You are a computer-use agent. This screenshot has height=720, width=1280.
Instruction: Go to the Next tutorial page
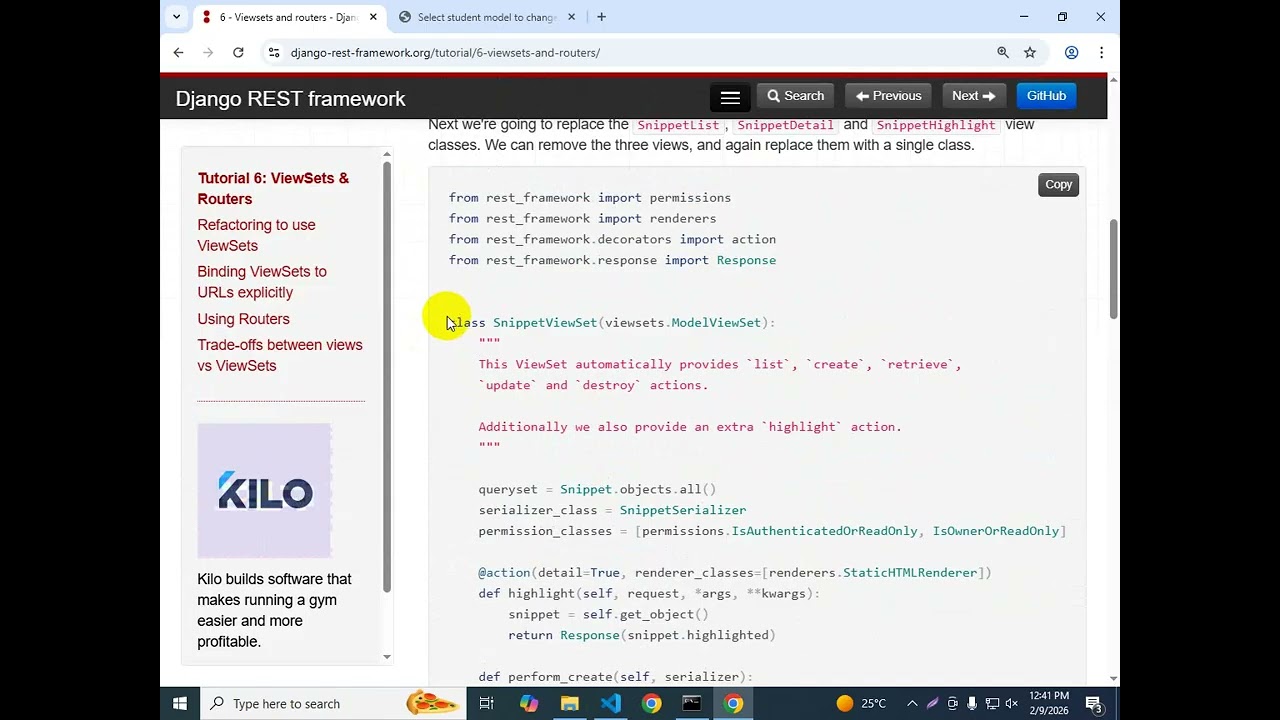tap(973, 96)
